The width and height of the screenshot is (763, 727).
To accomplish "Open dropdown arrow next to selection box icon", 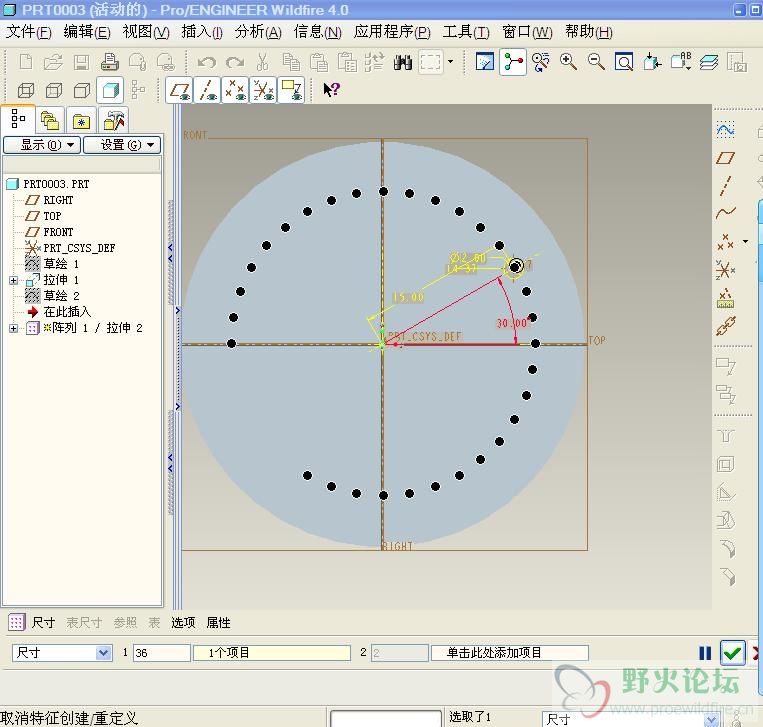I will 450,62.
